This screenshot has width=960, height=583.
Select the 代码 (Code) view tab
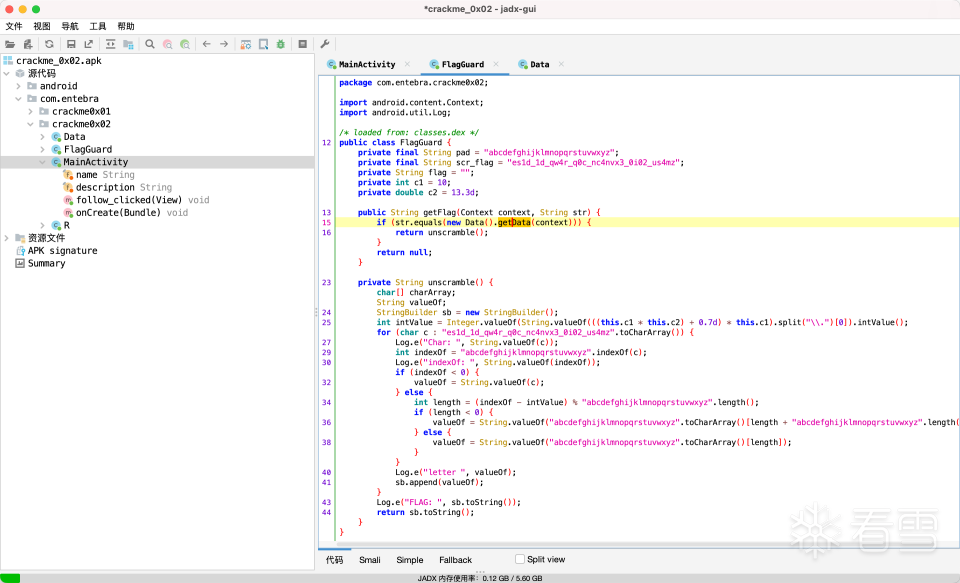click(x=334, y=560)
